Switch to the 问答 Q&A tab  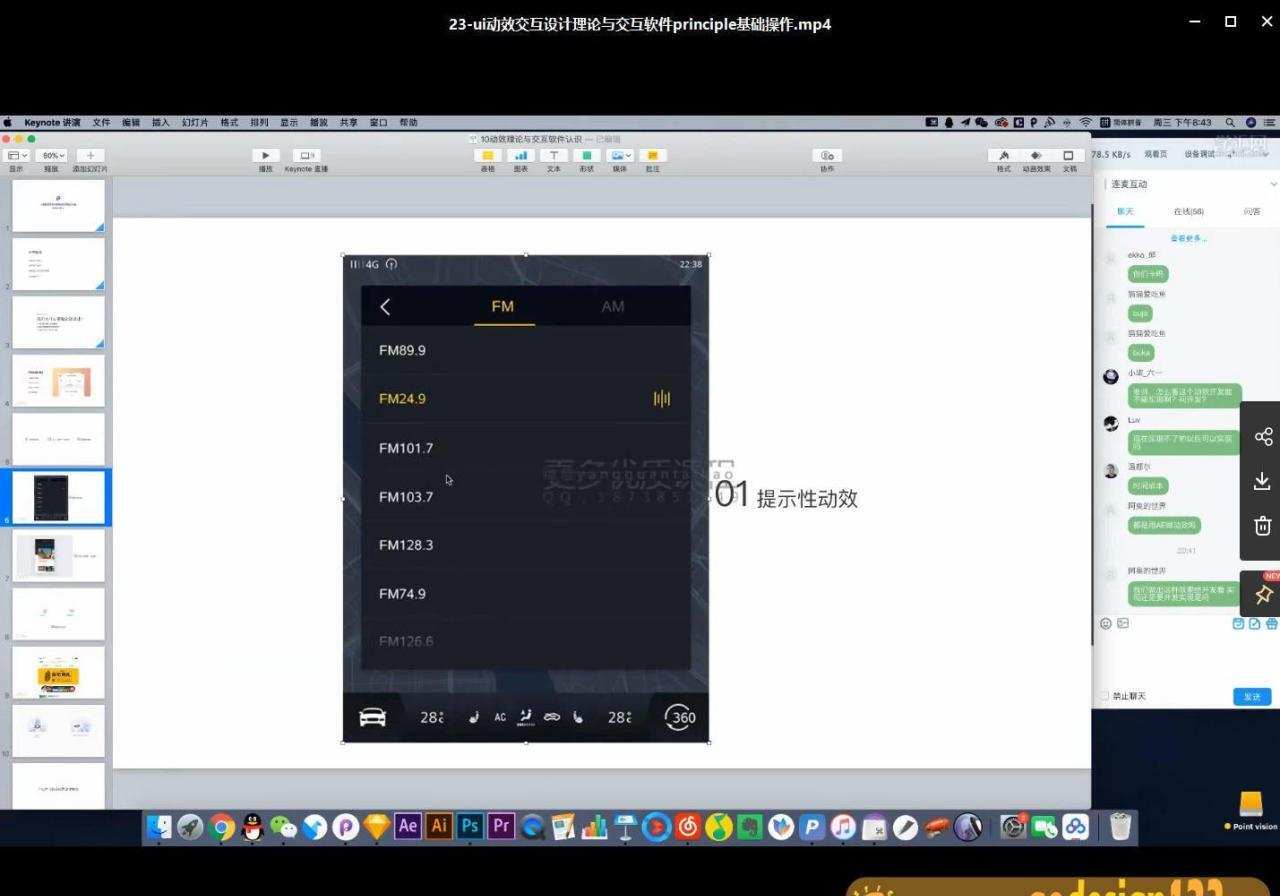click(x=1251, y=211)
